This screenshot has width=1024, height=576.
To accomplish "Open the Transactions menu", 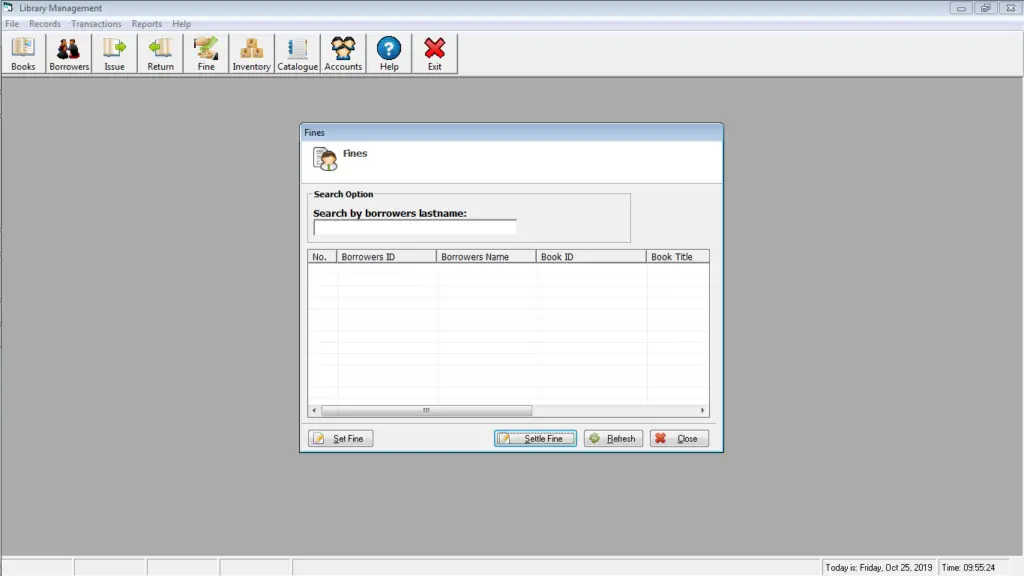I will [x=96, y=23].
